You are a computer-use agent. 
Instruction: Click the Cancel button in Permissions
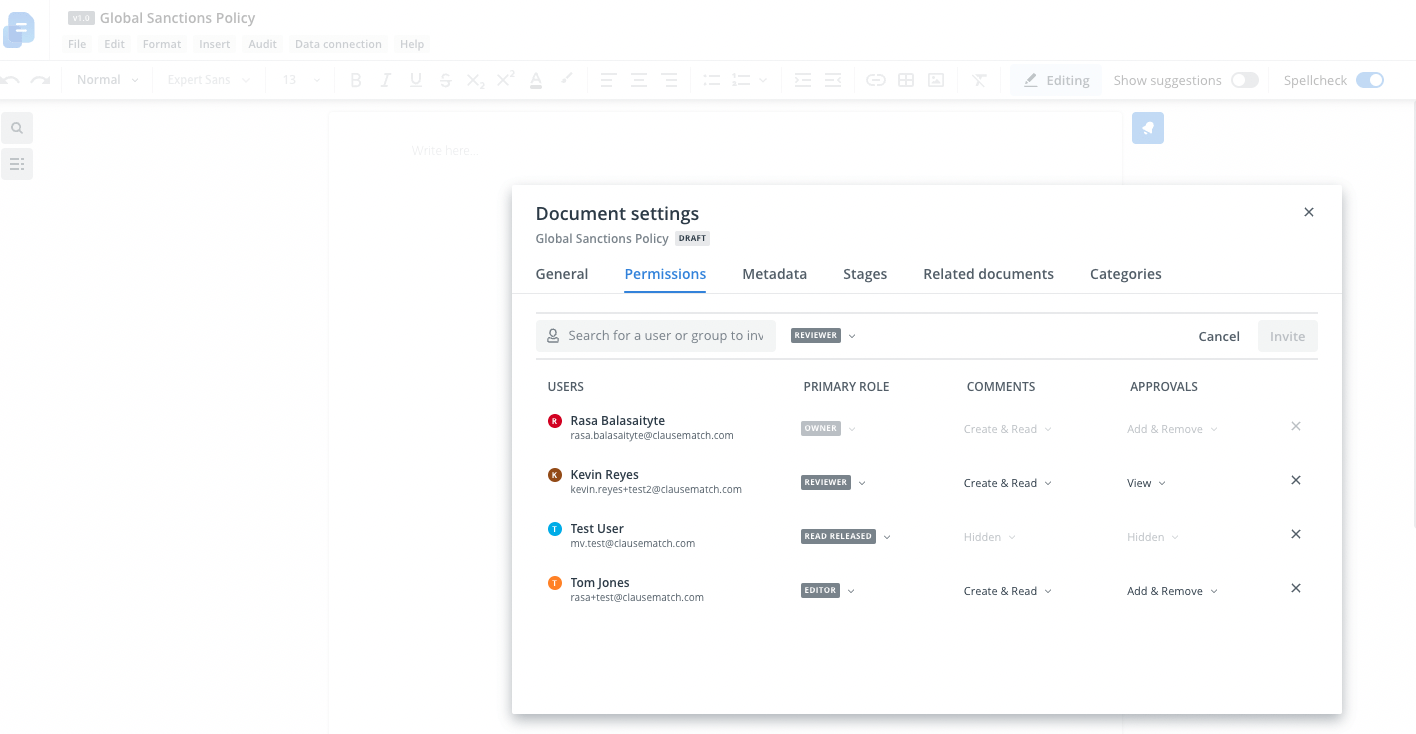1218,336
